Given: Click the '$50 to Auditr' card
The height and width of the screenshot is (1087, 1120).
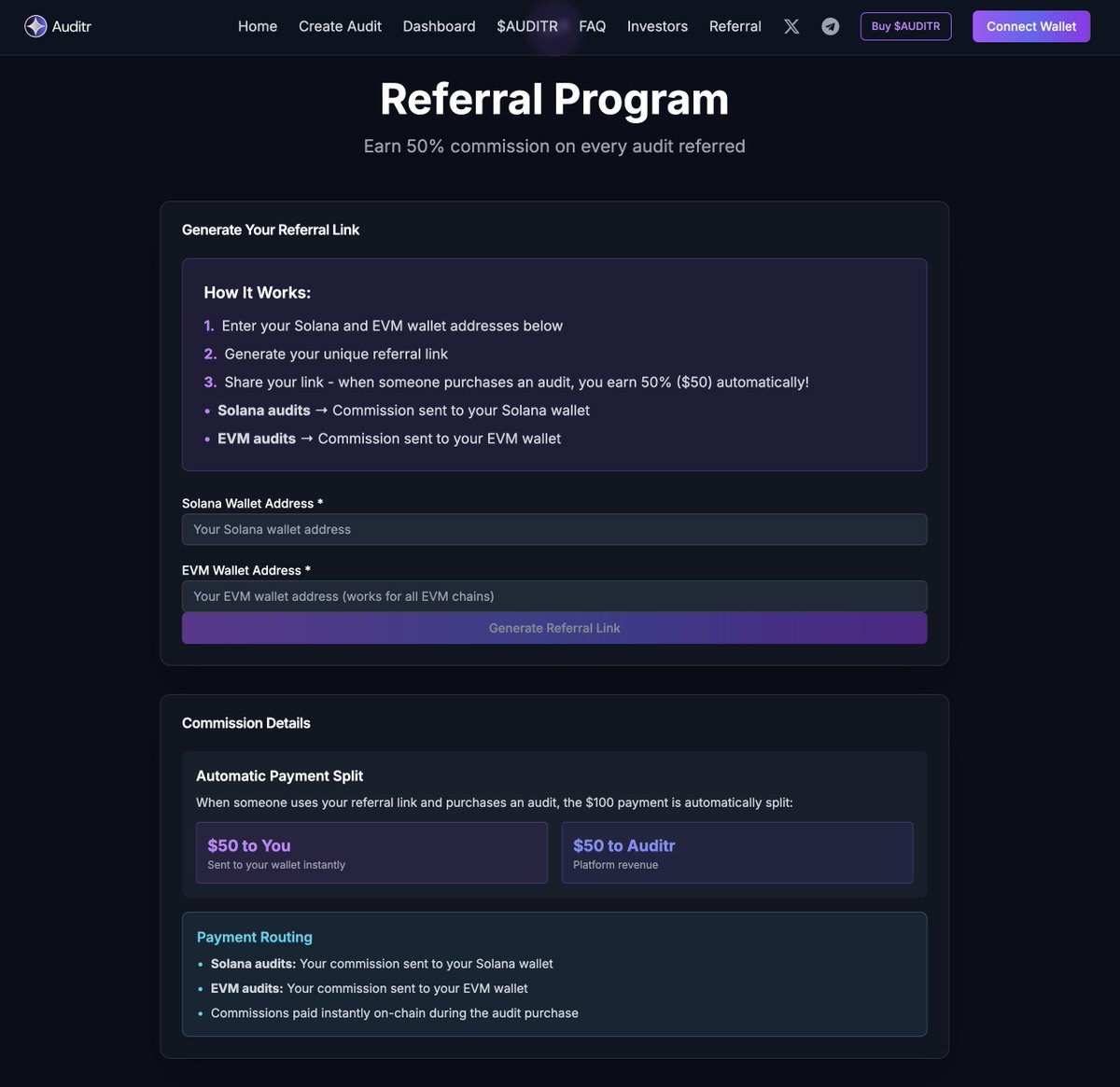Looking at the screenshot, I should pyautogui.click(x=737, y=853).
